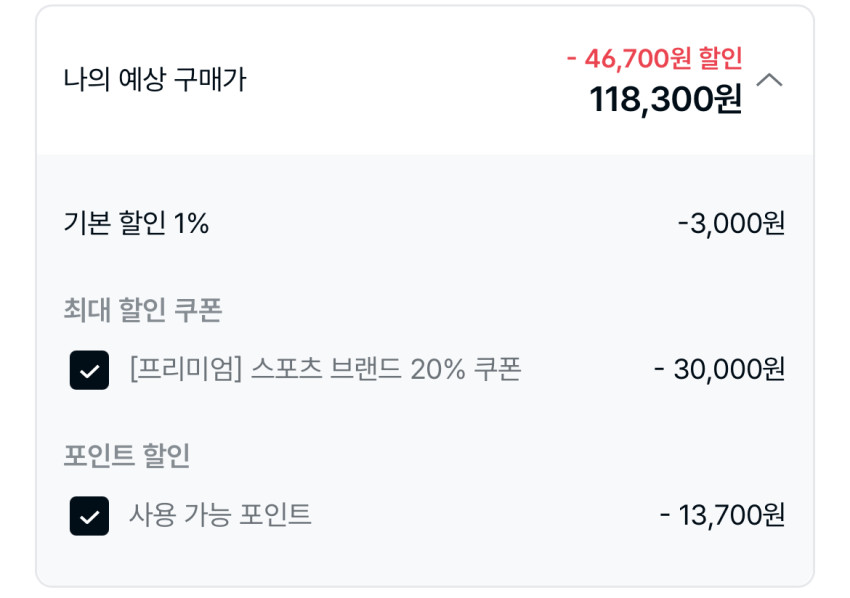
Task: Click the 1% text in basic discount
Action: 192,223
